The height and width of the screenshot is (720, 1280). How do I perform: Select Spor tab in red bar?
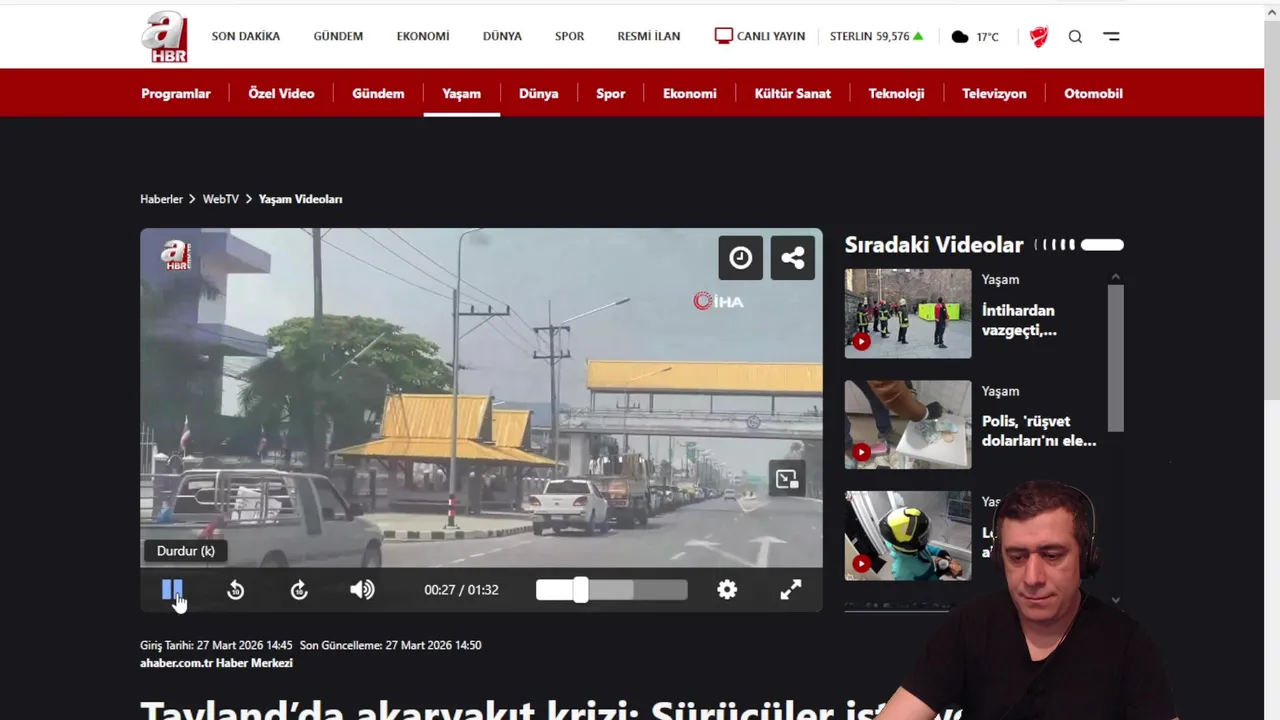coord(611,93)
